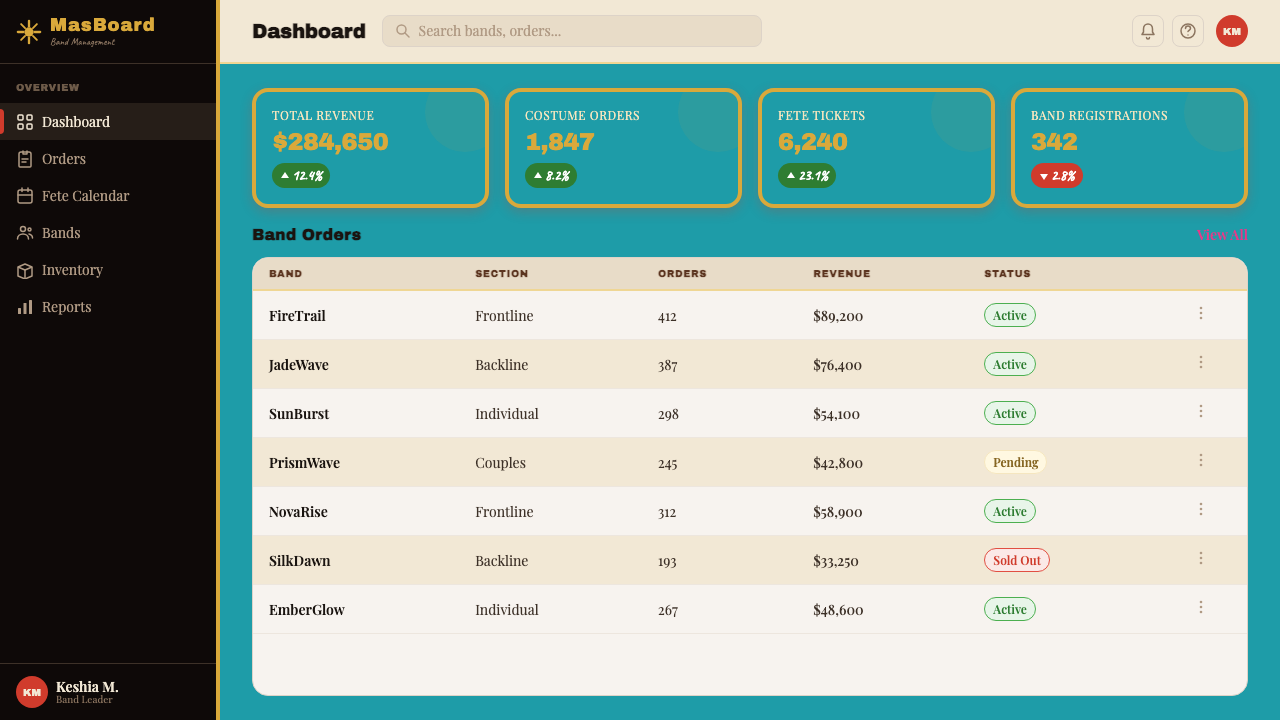
Task: Open the more options menu for EmberGlow
Action: click(1201, 607)
